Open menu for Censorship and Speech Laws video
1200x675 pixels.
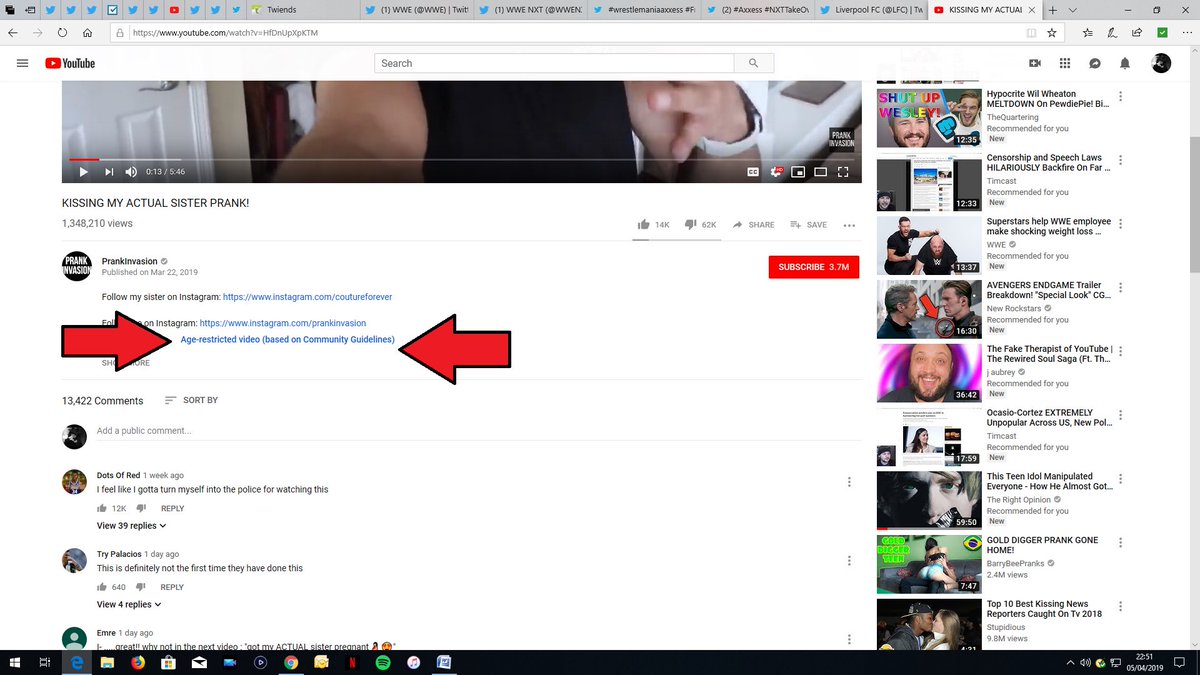point(1120,160)
